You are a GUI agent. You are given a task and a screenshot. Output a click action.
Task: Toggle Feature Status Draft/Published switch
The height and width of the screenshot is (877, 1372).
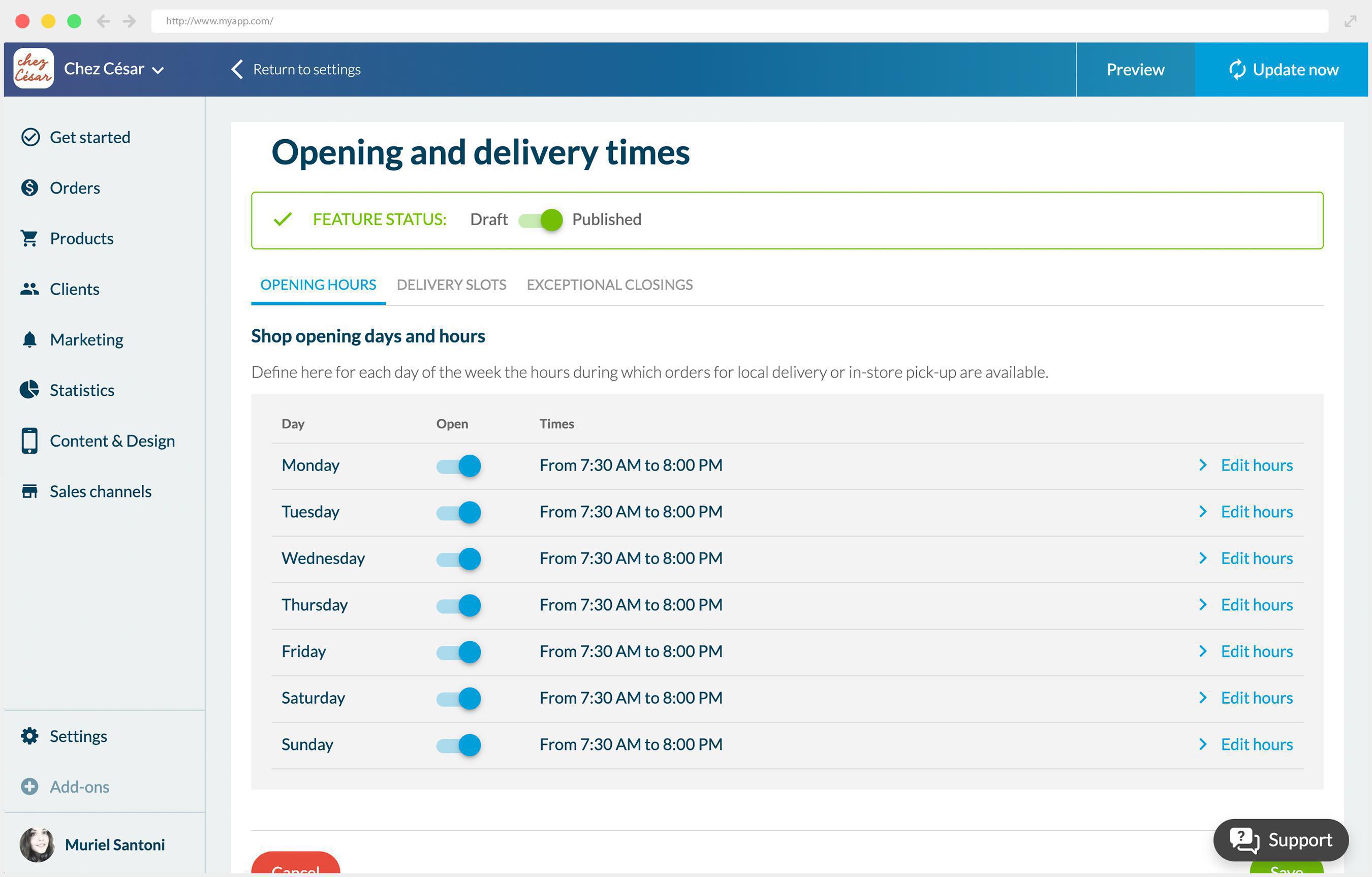tap(540, 220)
